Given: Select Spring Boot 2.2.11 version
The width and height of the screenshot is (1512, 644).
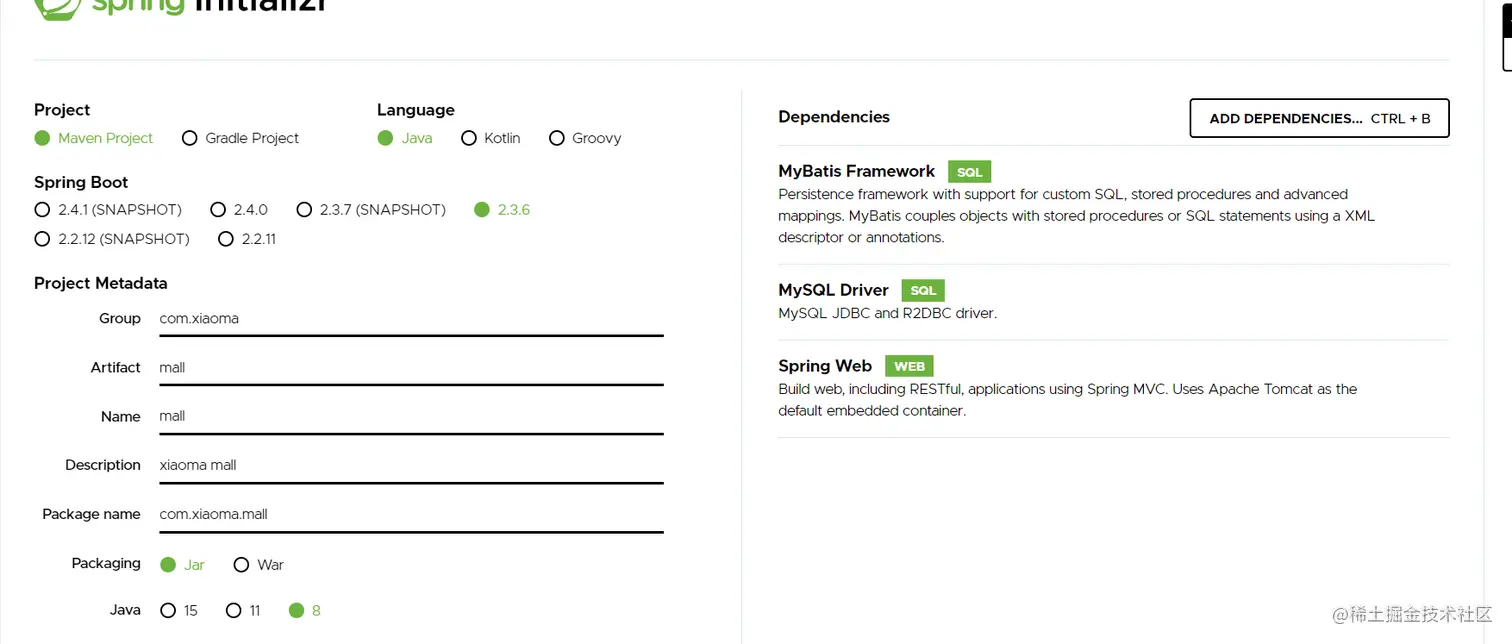Looking at the screenshot, I should pos(226,239).
